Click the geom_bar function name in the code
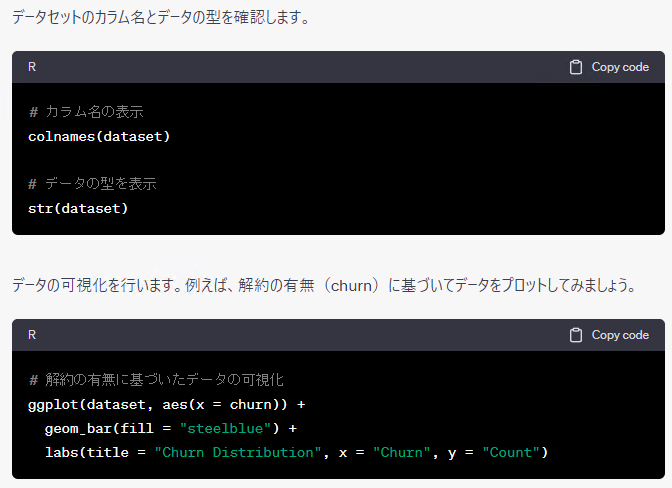Viewport: 672px width, 488px height. click(78, 428)
